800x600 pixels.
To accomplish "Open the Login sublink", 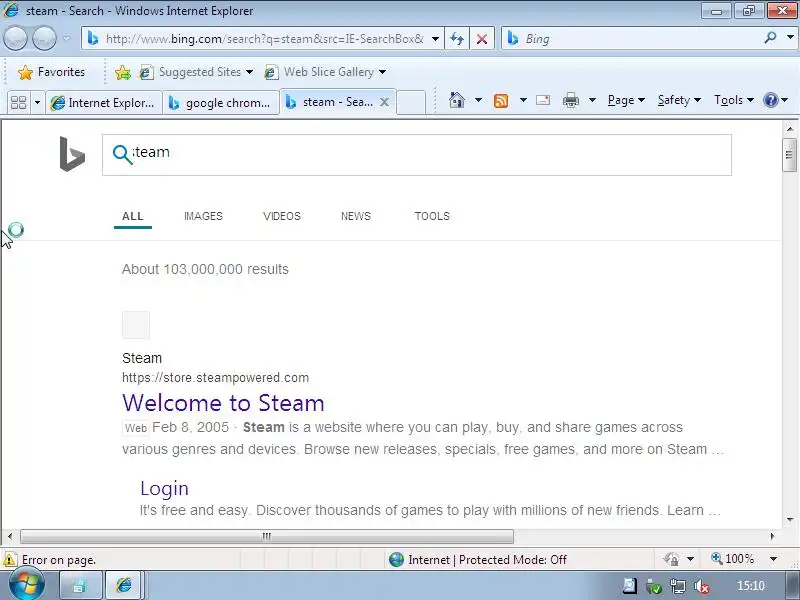I will 164,488.
